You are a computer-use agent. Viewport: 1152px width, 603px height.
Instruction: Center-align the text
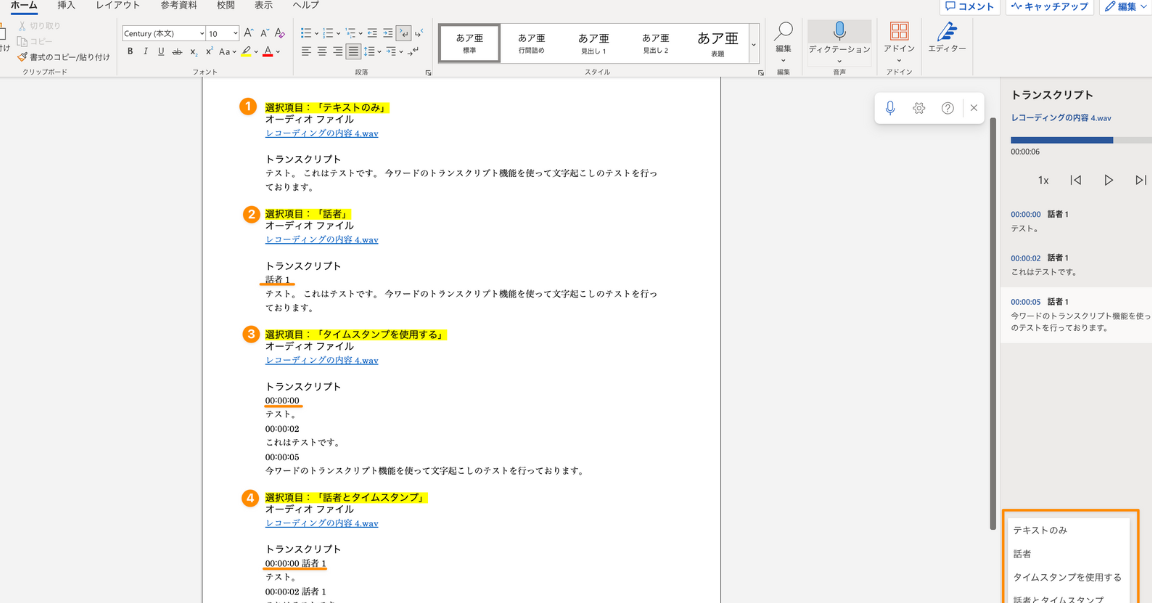click(x=322, y=51)
